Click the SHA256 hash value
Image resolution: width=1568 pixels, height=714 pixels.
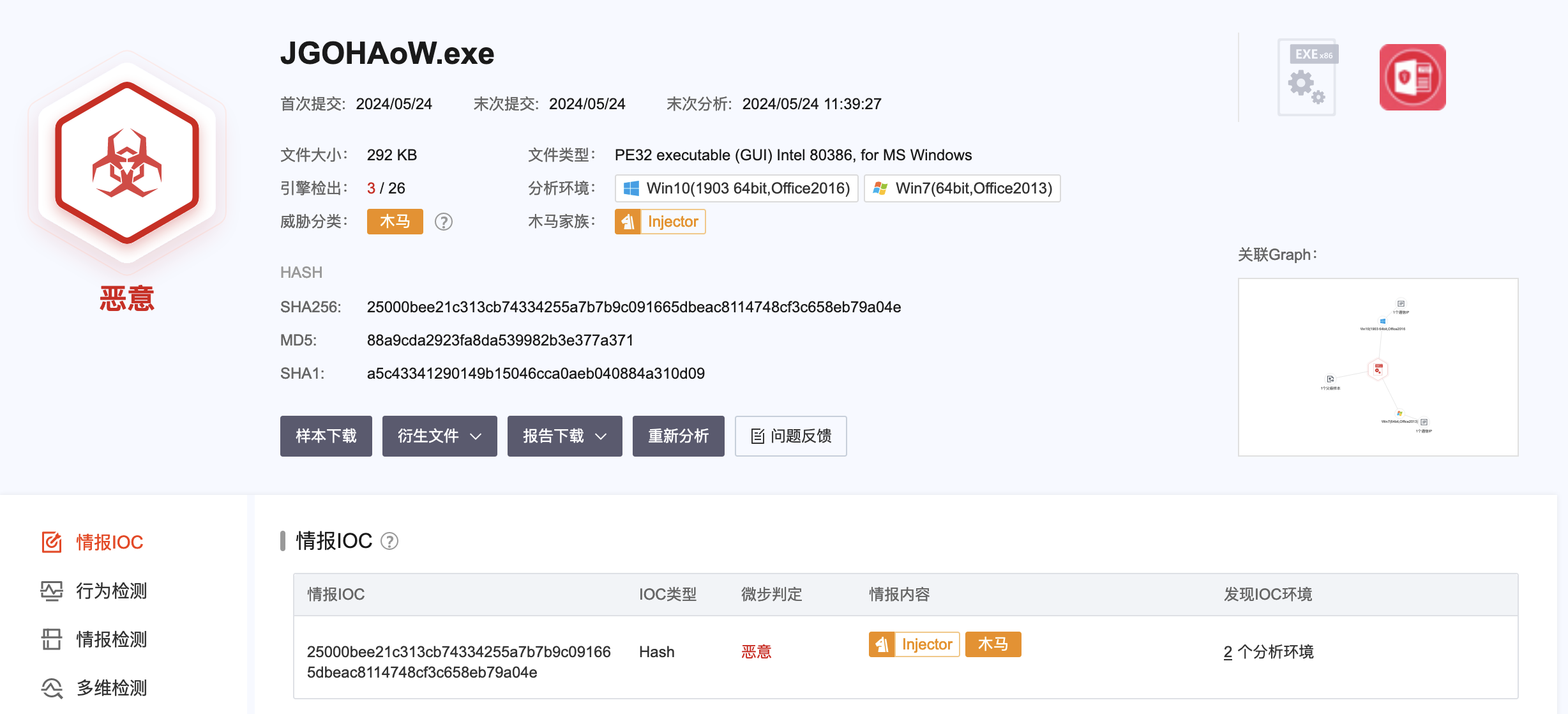point(634,307)
